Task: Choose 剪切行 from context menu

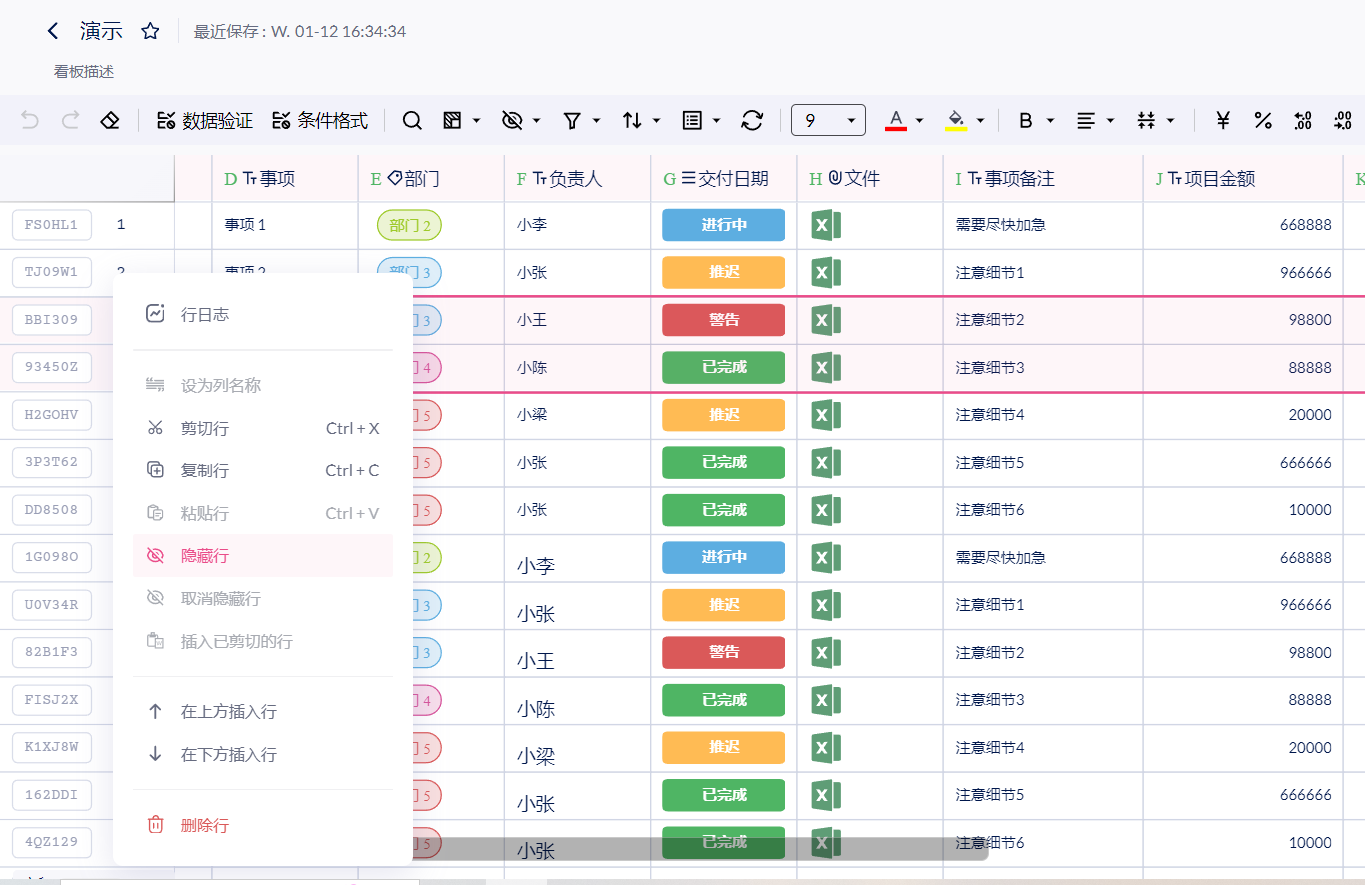Action: pos(263,428)
